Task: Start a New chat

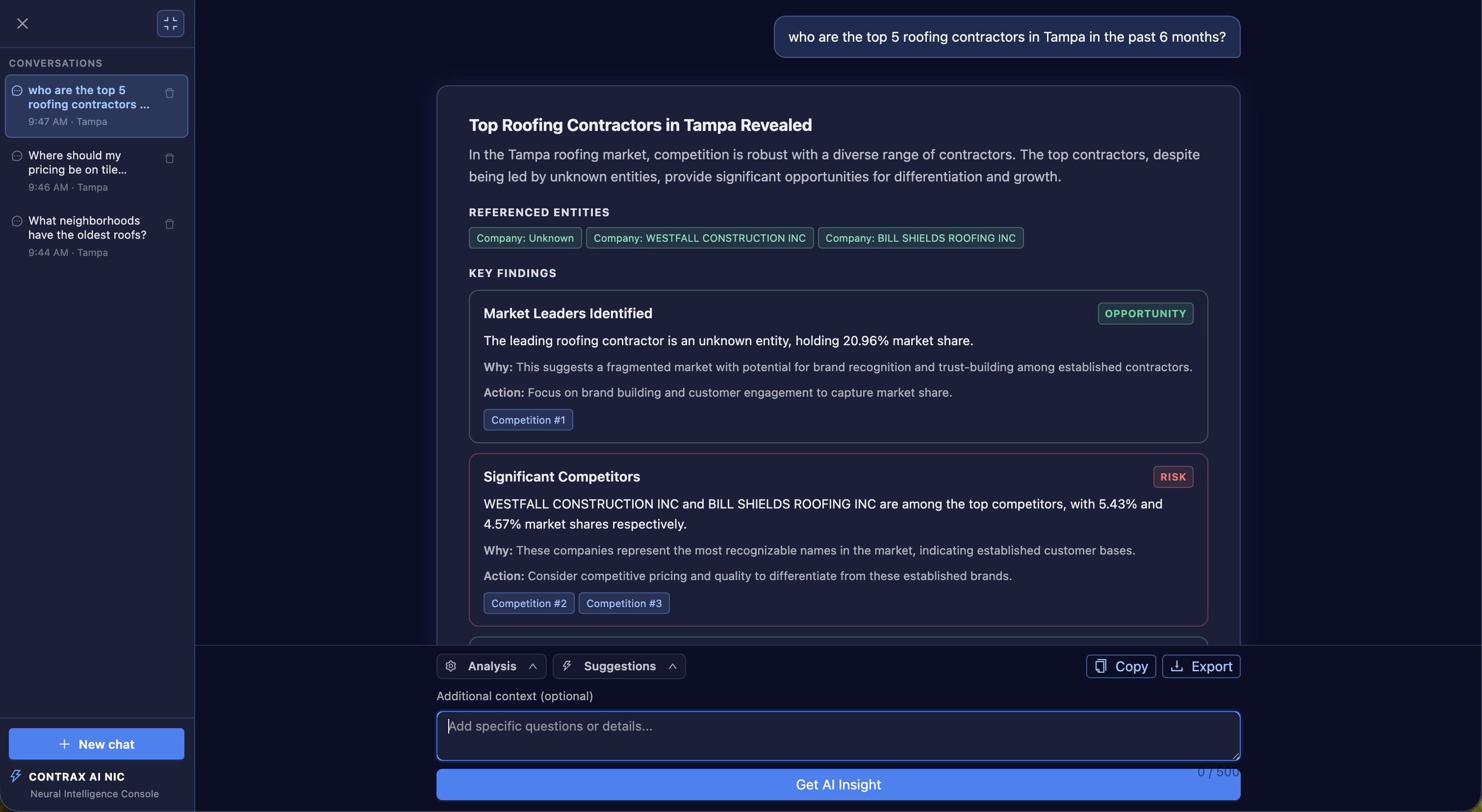Action: tap(96, 744)
